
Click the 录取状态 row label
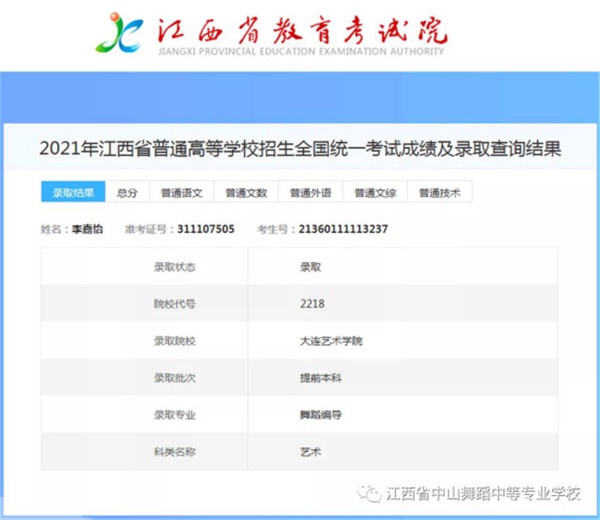point(175,267)
